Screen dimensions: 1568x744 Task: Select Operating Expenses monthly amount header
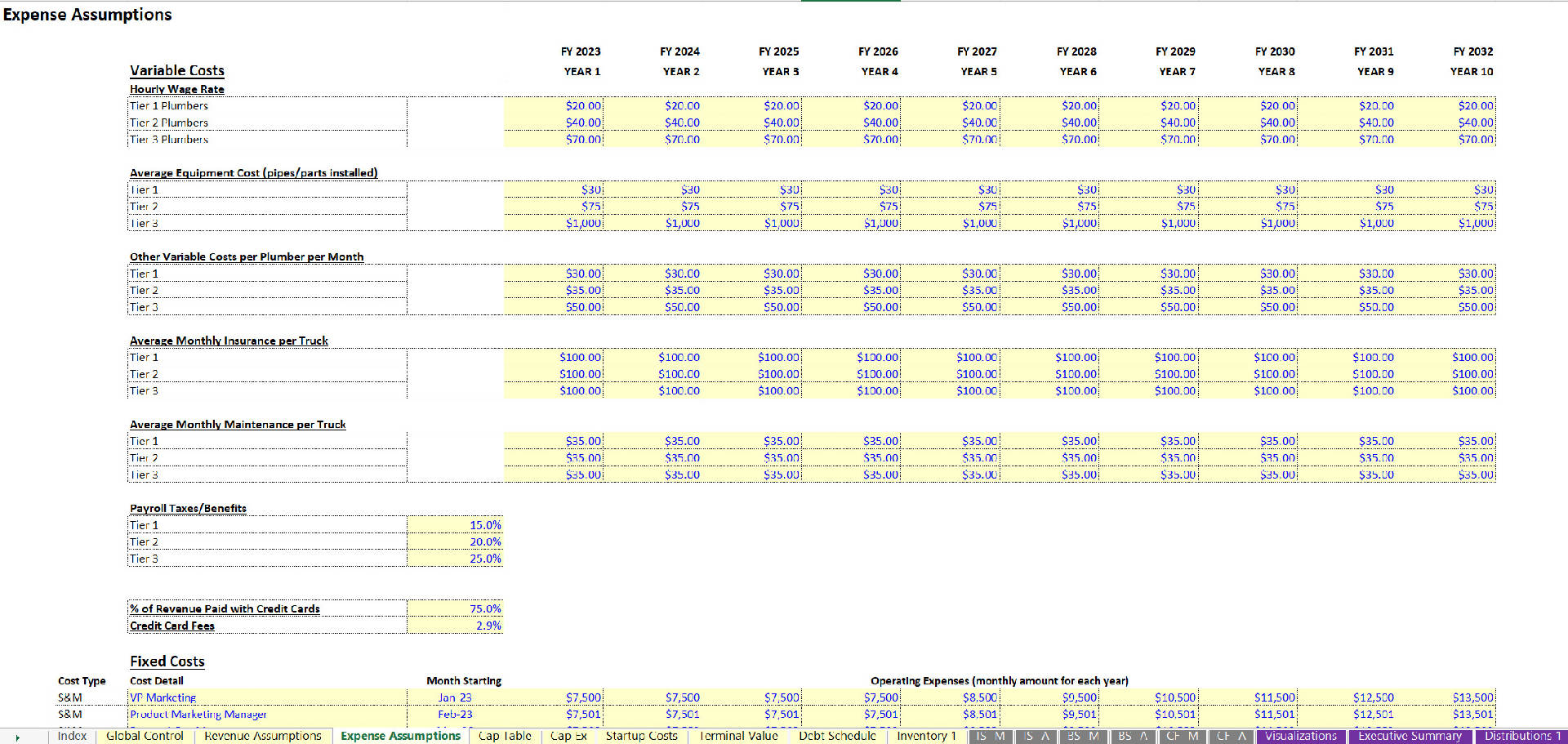[1000, 680]
